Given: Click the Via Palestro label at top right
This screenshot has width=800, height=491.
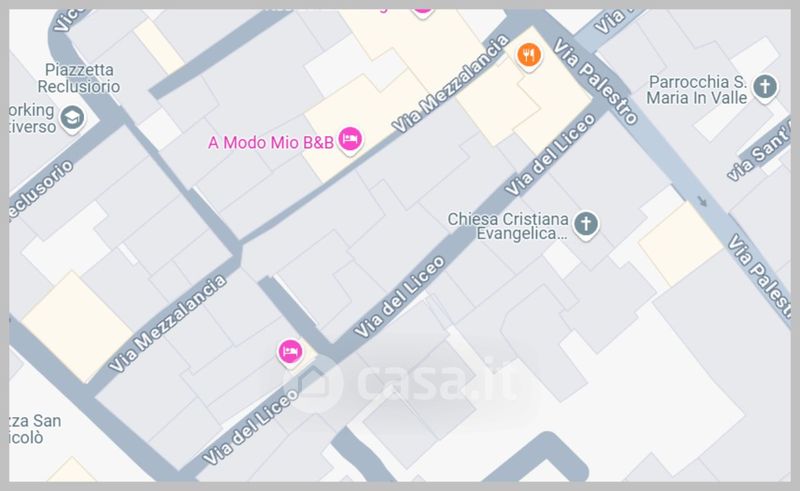Looking at the screenshot, I should click(x=595, y=81).
